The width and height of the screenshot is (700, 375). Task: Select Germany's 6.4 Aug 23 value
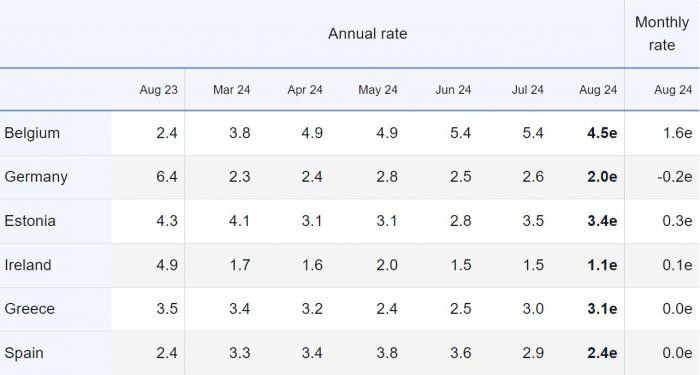167,177
